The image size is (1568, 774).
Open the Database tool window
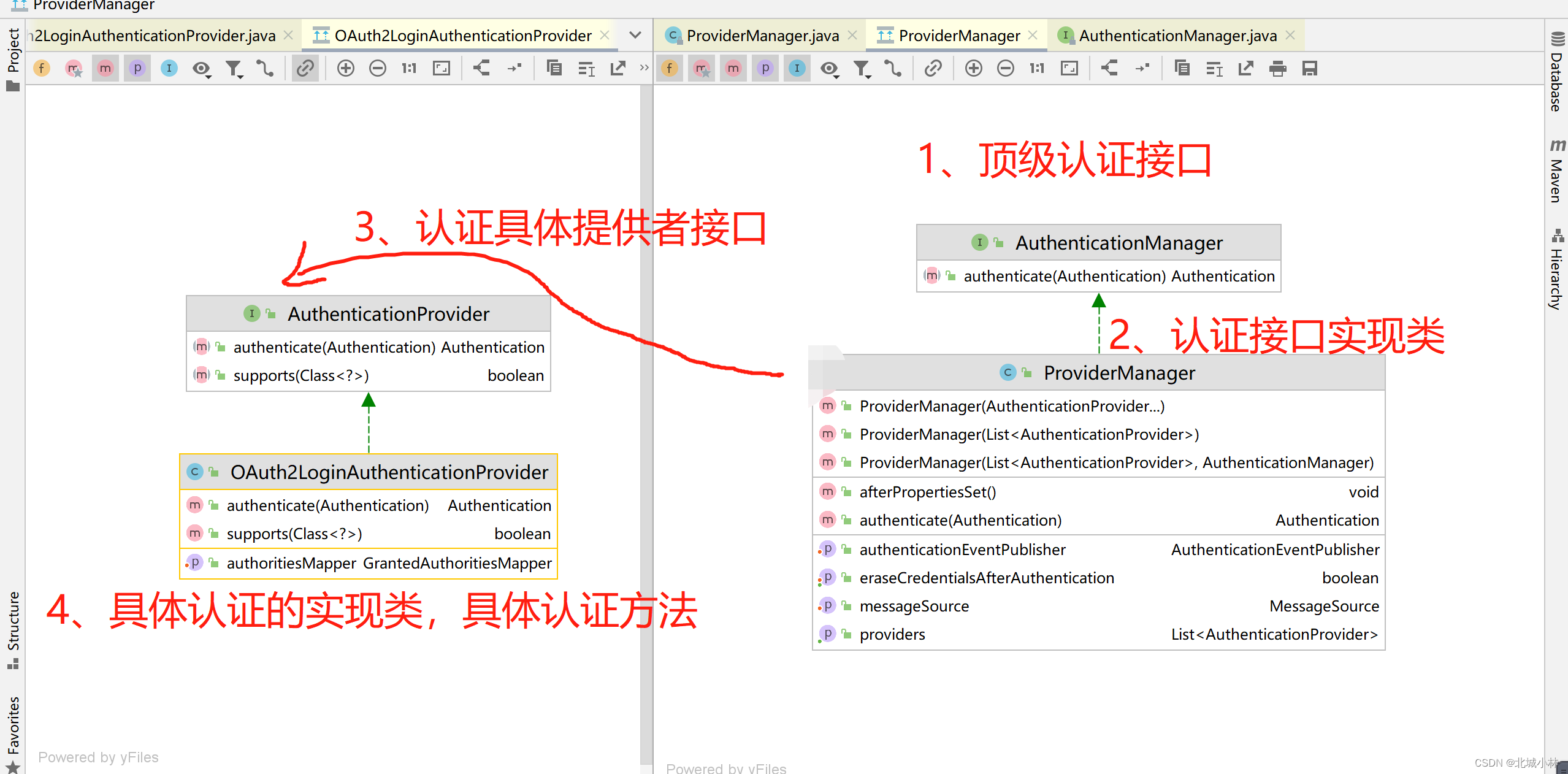(1556, 71)
